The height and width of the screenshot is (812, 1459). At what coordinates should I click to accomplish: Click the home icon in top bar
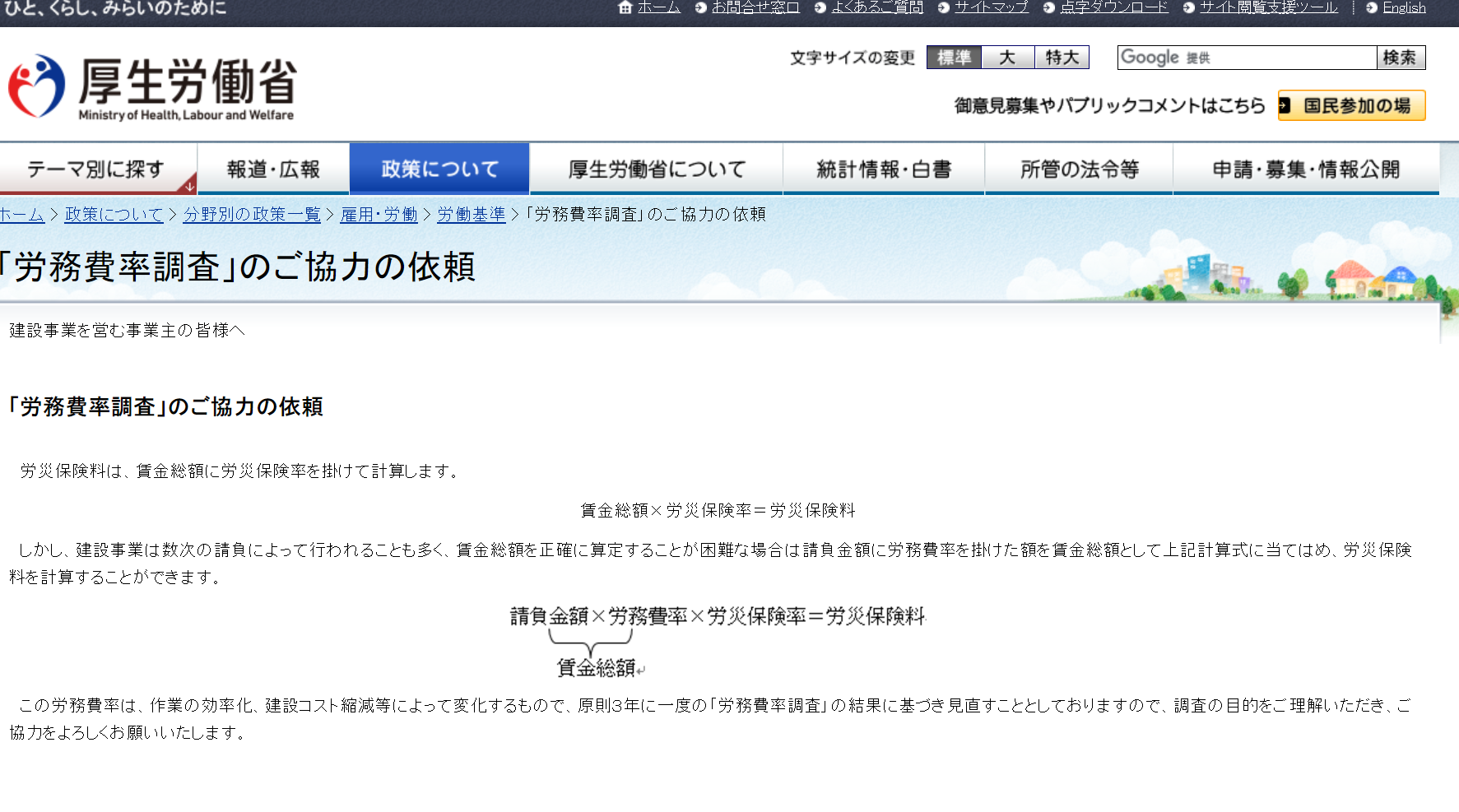tap(625, 7)
